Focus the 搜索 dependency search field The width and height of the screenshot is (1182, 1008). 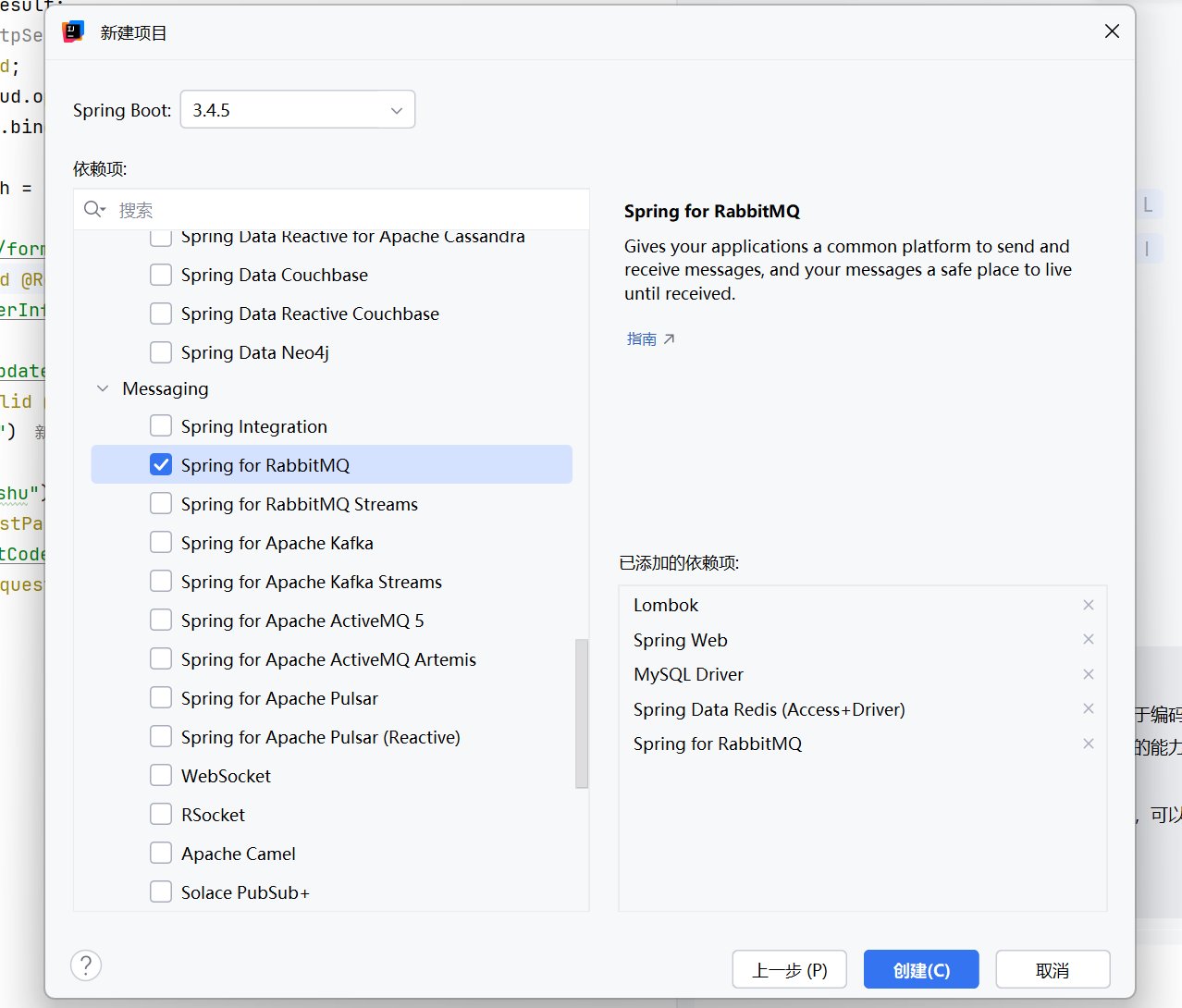click(x=331, y=210)
